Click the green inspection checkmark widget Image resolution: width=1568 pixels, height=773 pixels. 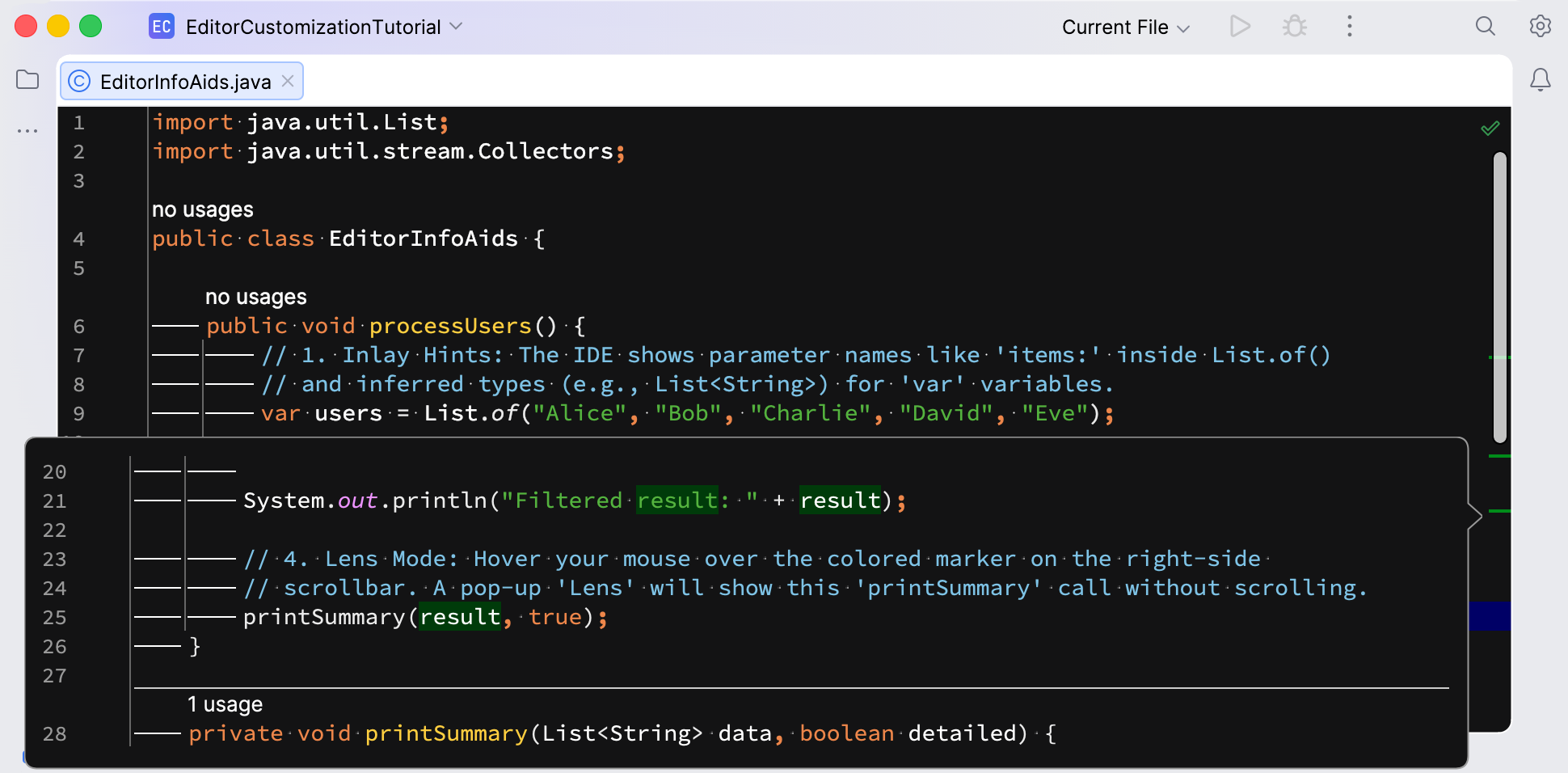point(1490,128)
